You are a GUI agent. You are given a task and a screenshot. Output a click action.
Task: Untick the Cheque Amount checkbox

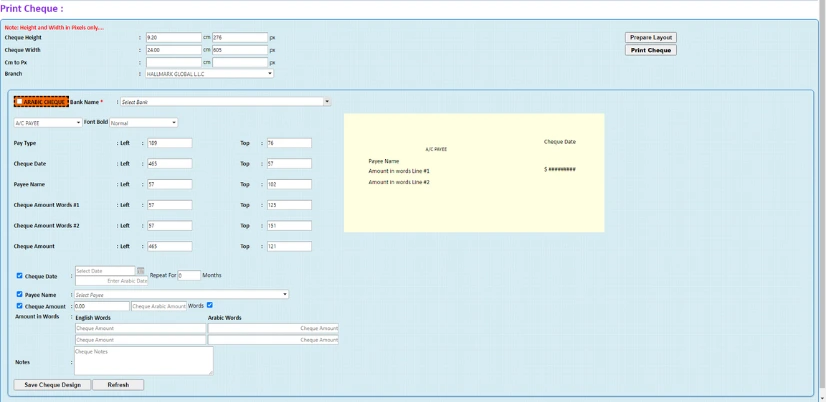[19, 305]
